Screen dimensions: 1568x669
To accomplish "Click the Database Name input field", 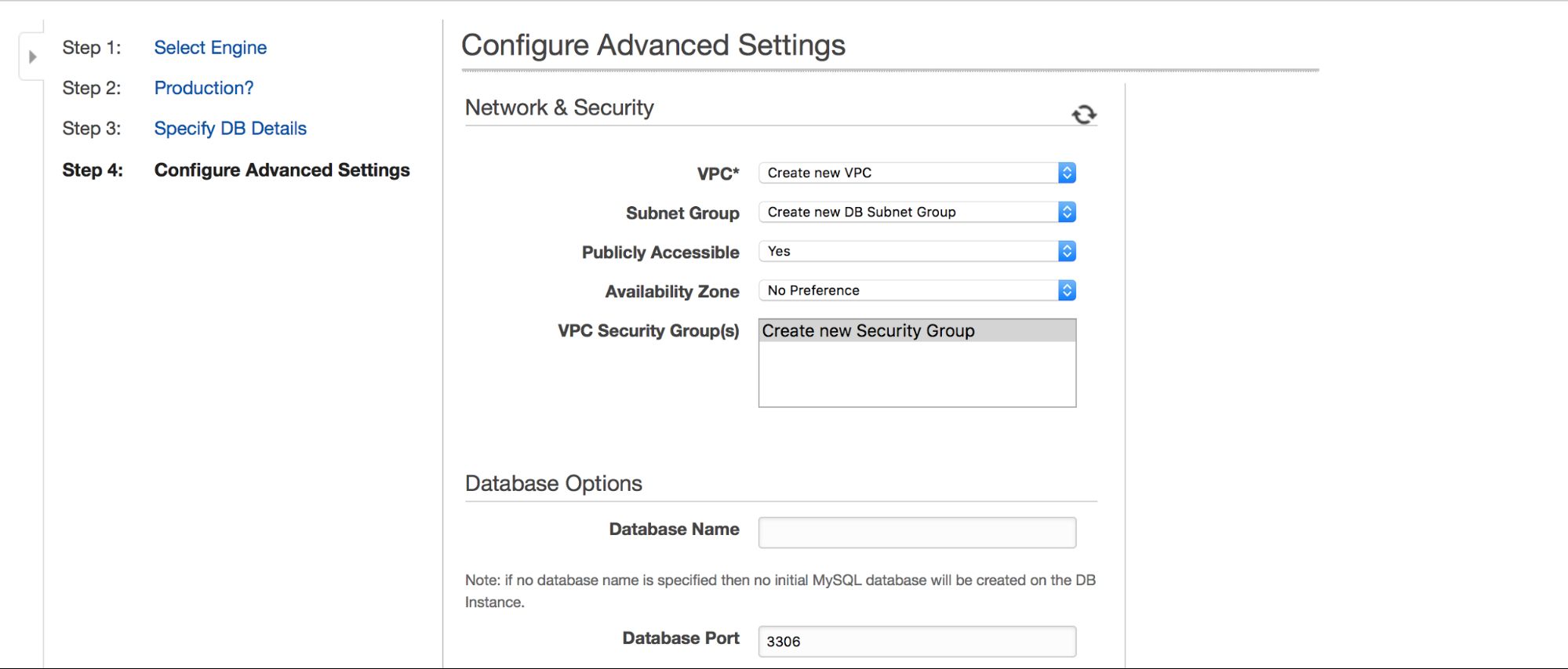I will coord(917,533).
